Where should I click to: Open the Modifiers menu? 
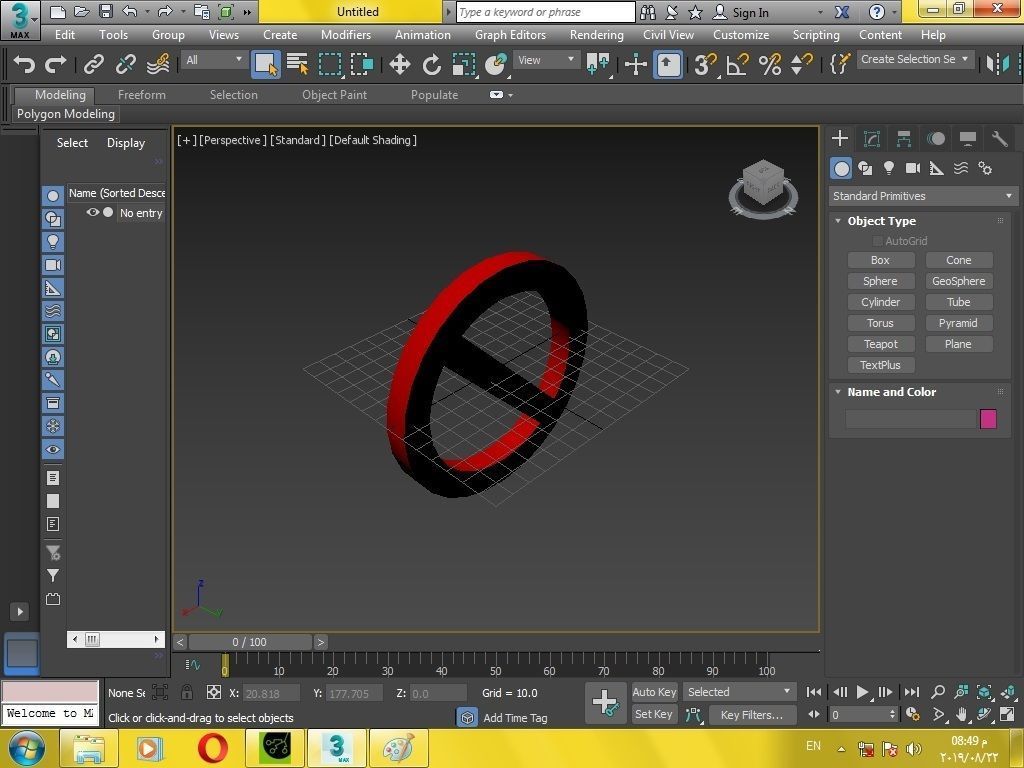345,35
